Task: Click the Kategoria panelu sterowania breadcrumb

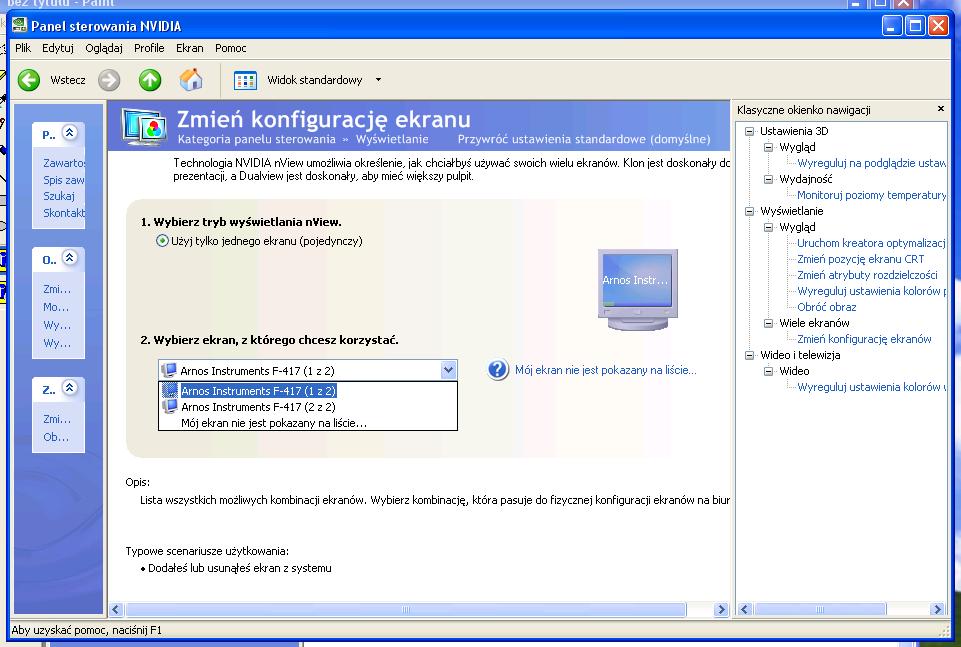Action: point(256,139)
